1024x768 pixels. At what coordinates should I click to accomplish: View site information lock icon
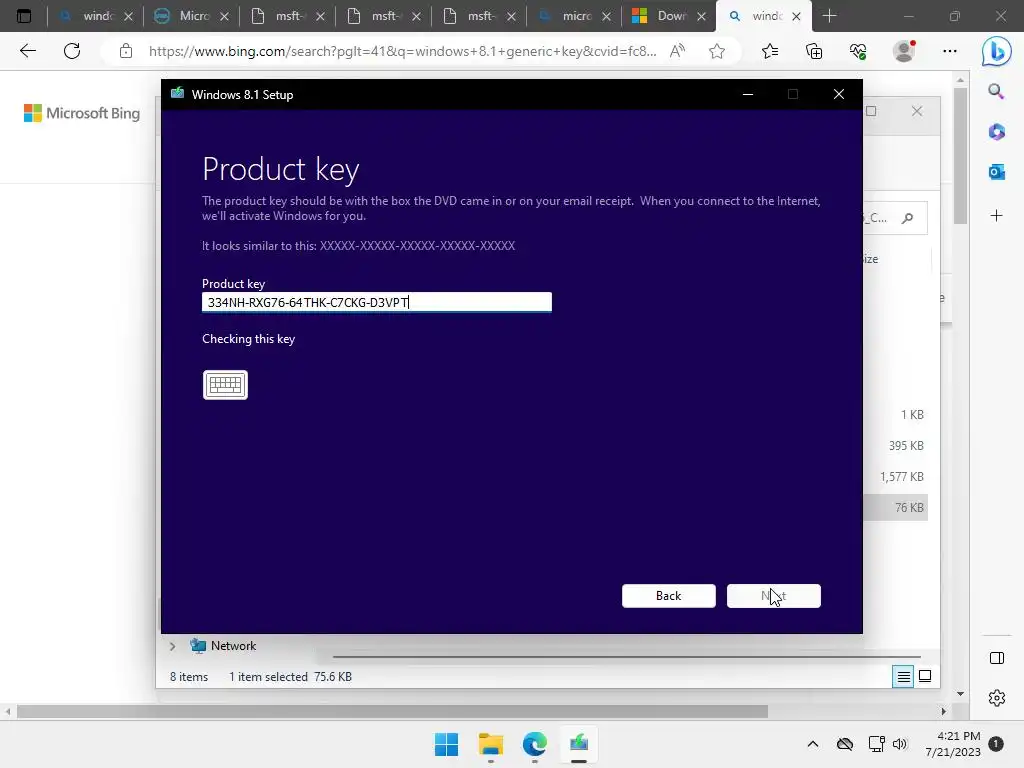click(x=126, y=51)
